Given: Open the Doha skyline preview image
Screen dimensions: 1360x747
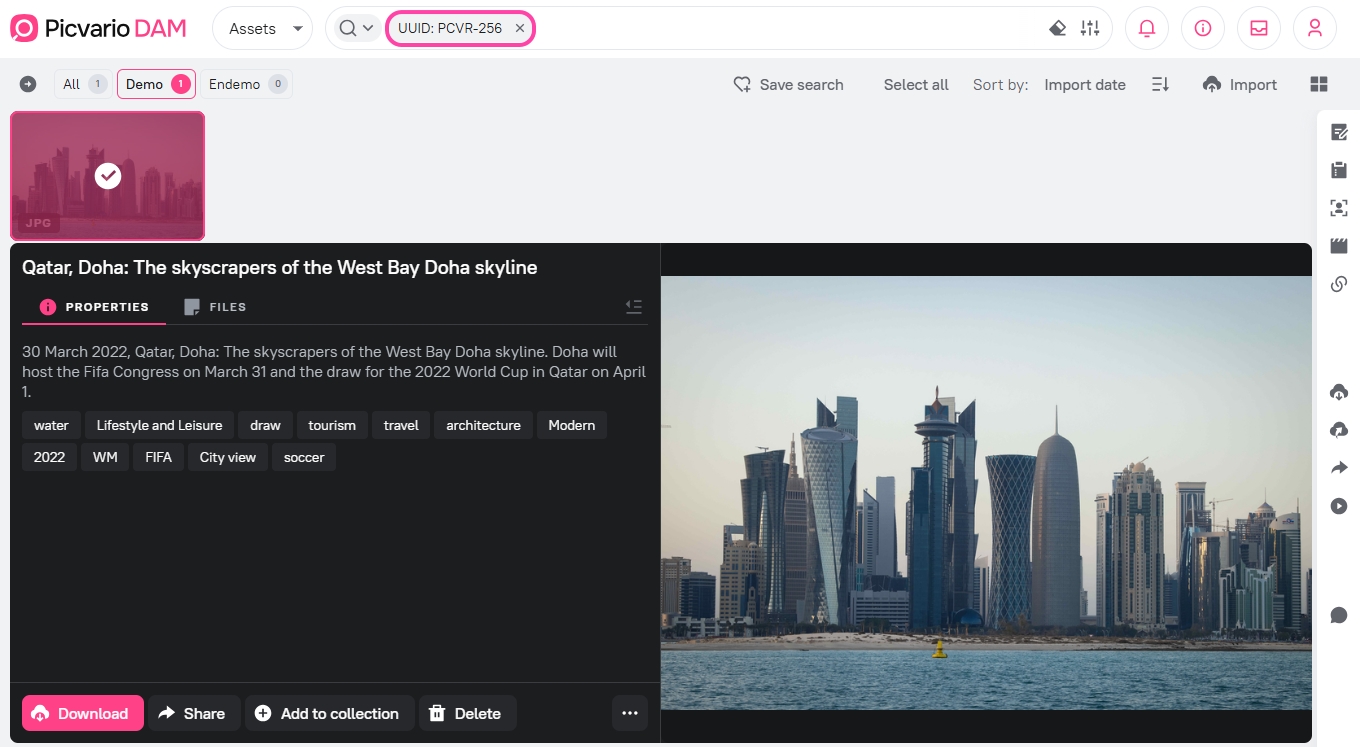Looking at the screenshot, I should [x=986, y=493].
